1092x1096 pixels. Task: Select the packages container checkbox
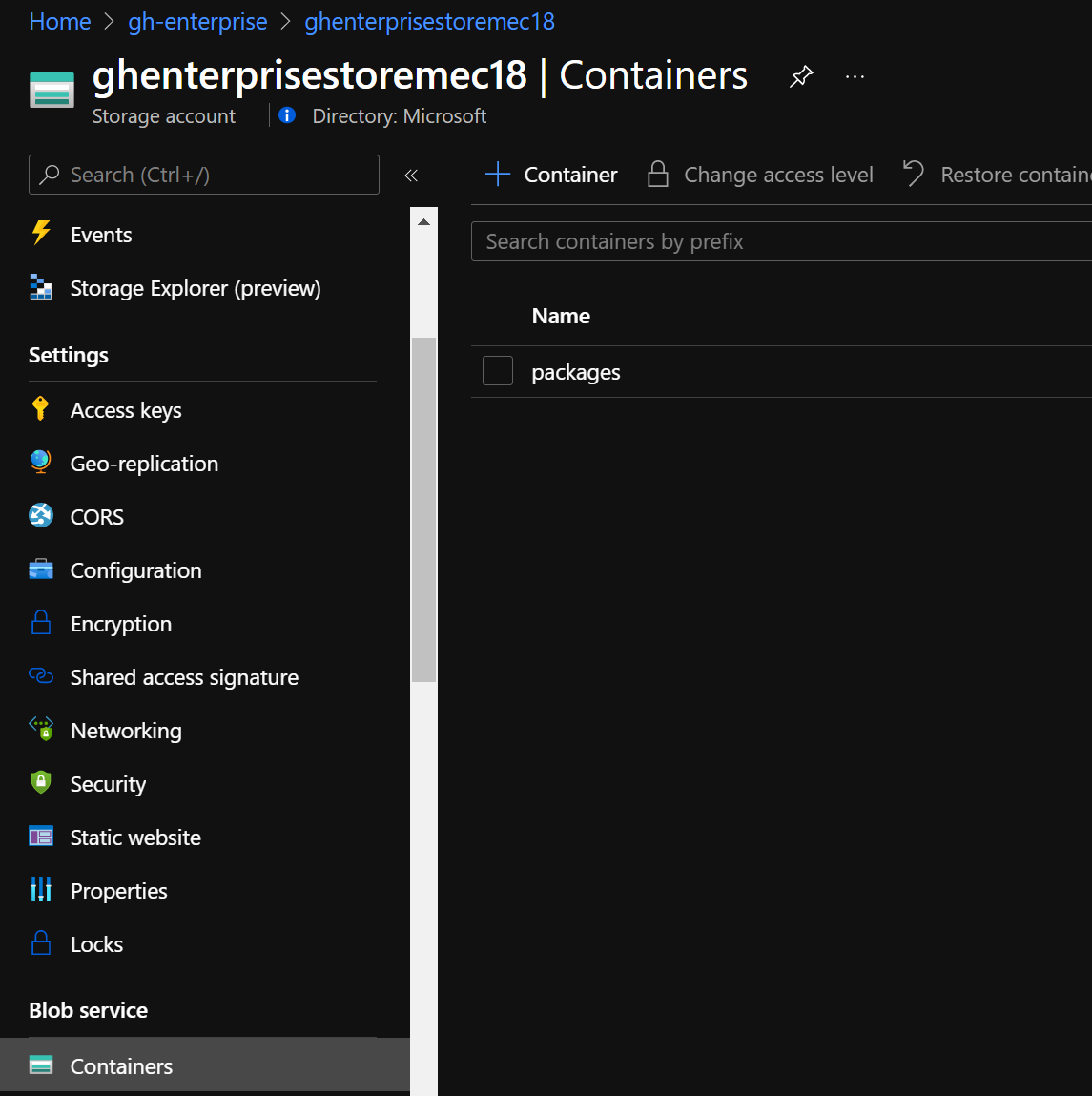tap(498, 370)
